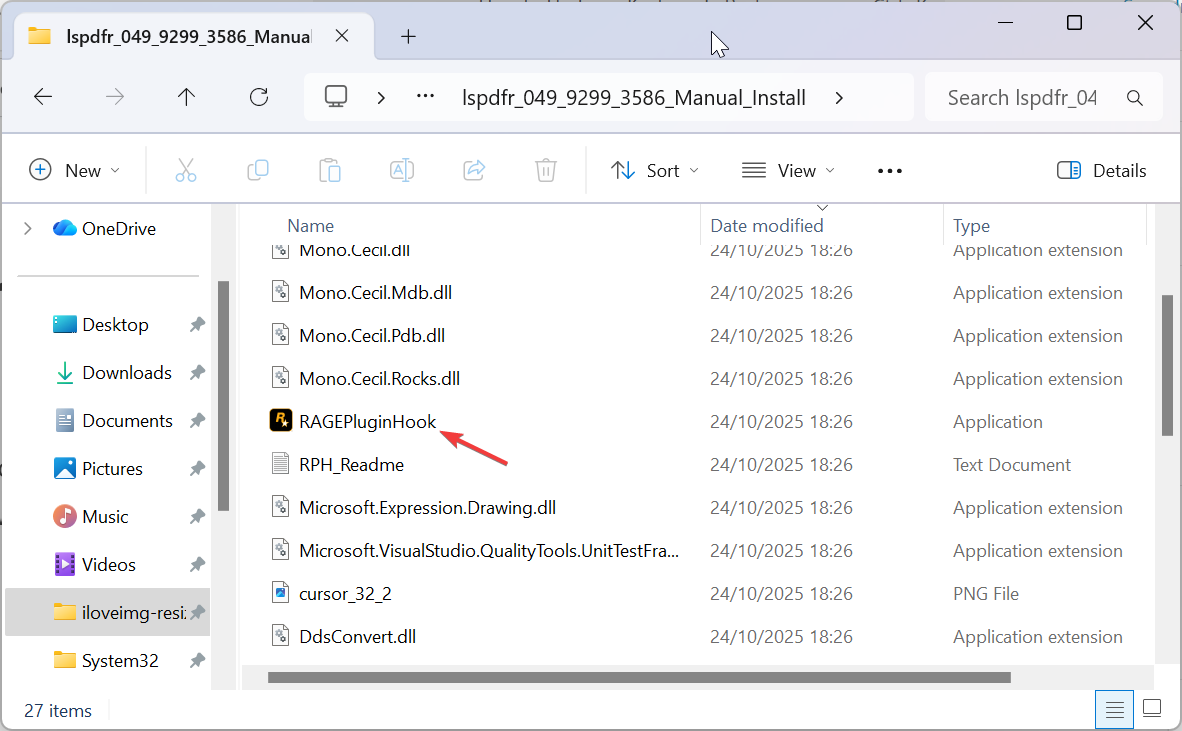Click the Paste clipboard icon

point(330,171)
